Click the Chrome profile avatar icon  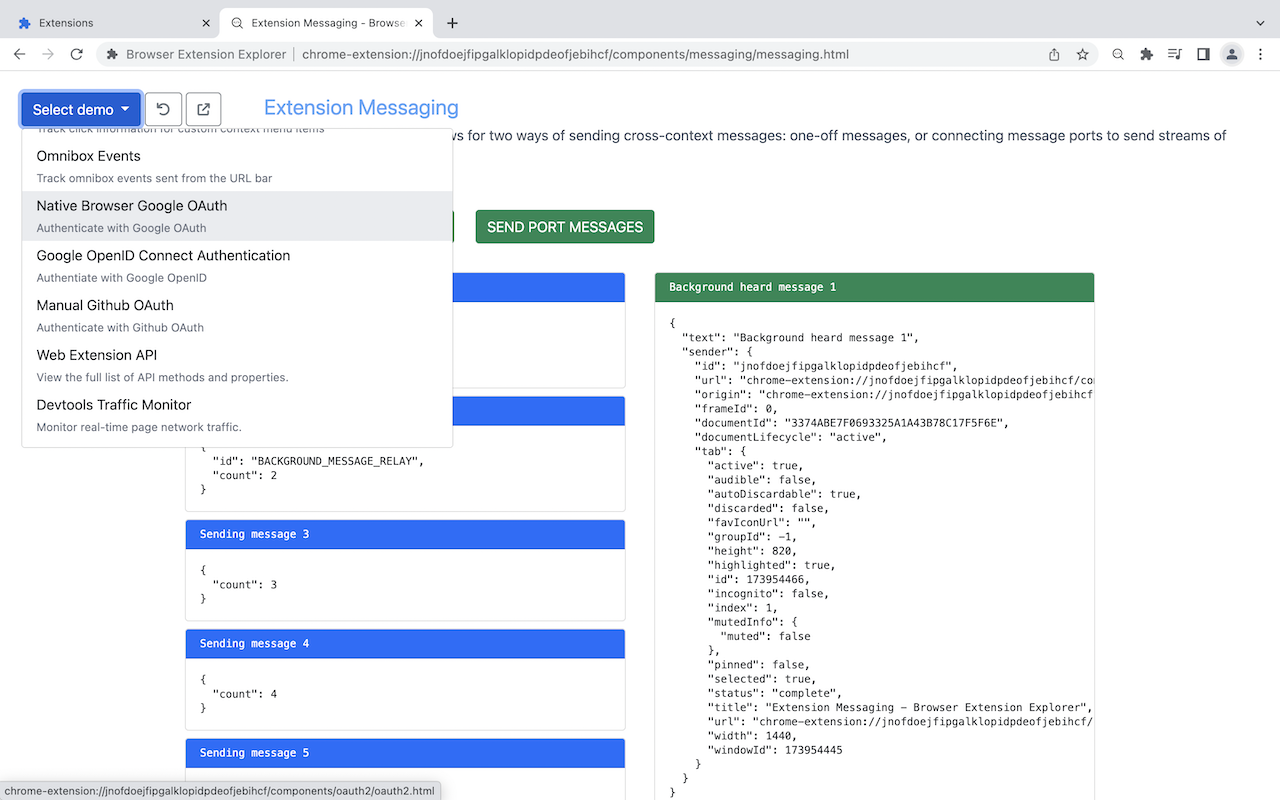click(x=1231, y=54)
